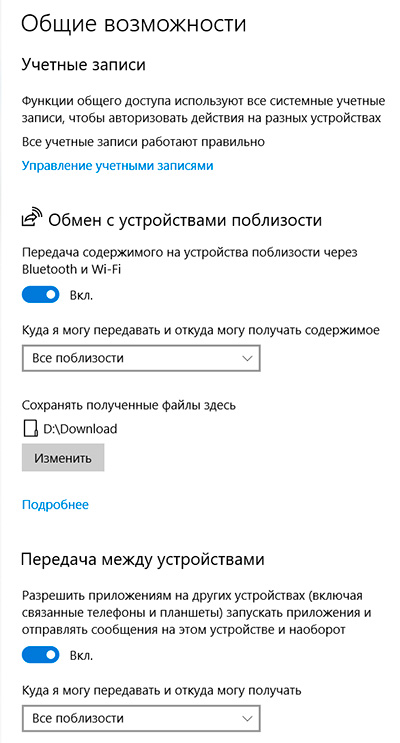Click the "Изменить" button
The image size is (400, 743).
point(63,458)
